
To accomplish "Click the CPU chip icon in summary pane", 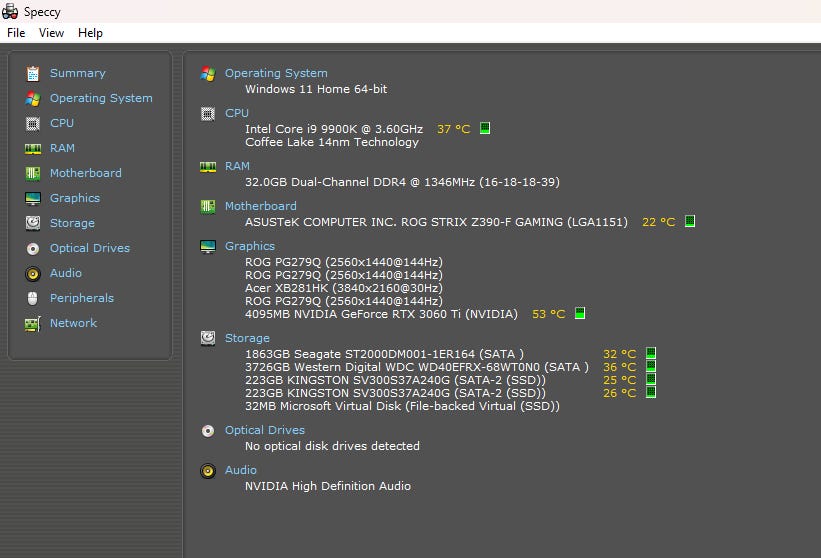I will tap(208, 114).
